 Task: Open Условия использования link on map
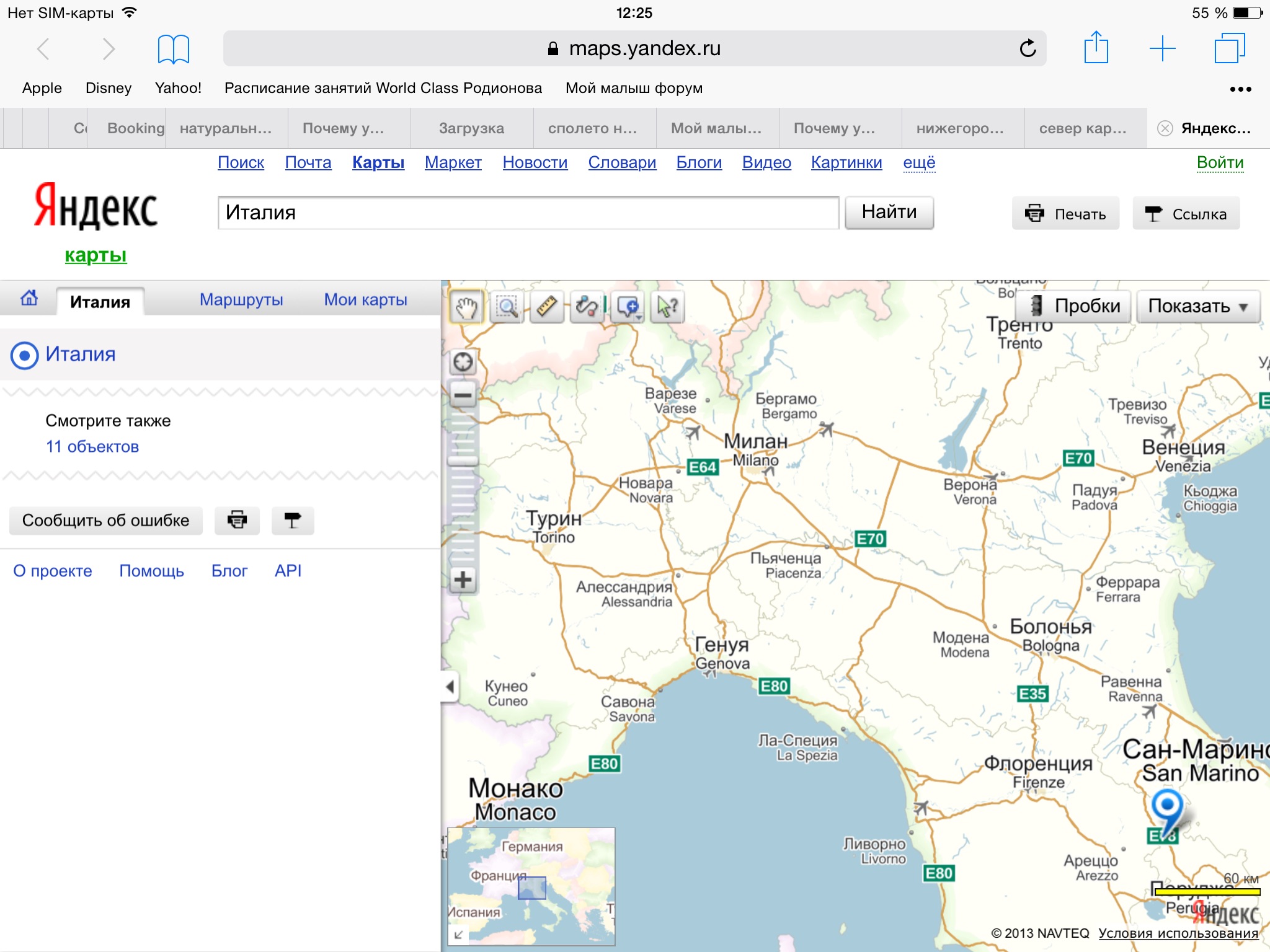[1178, 933]
